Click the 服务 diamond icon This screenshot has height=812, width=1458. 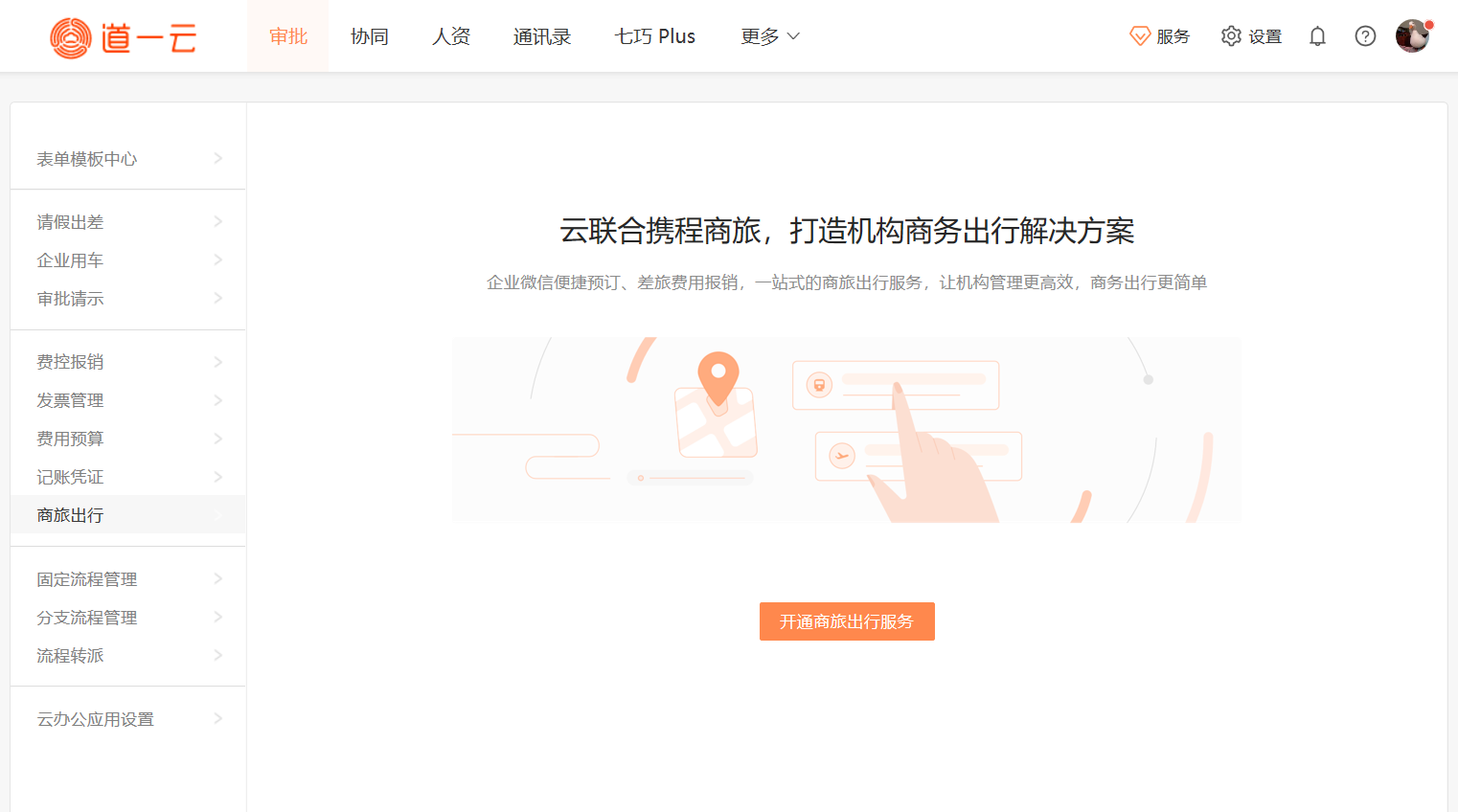(x=1140, y=36)
